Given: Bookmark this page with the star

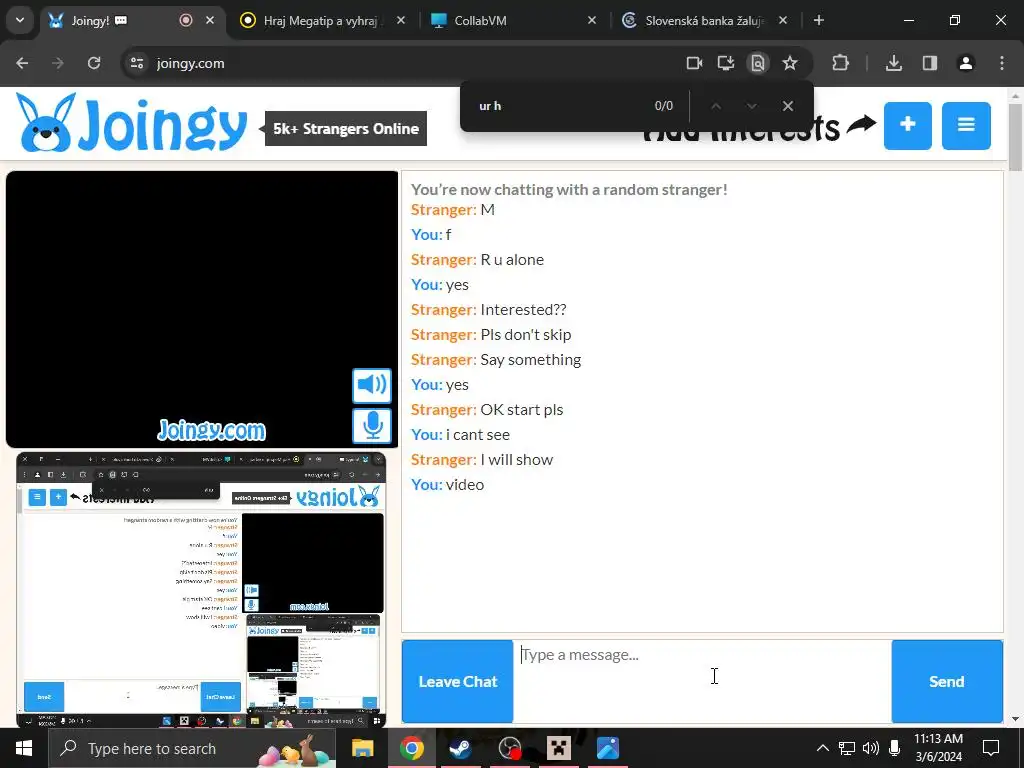Looking at the screenshot, I should click(790, 63).
